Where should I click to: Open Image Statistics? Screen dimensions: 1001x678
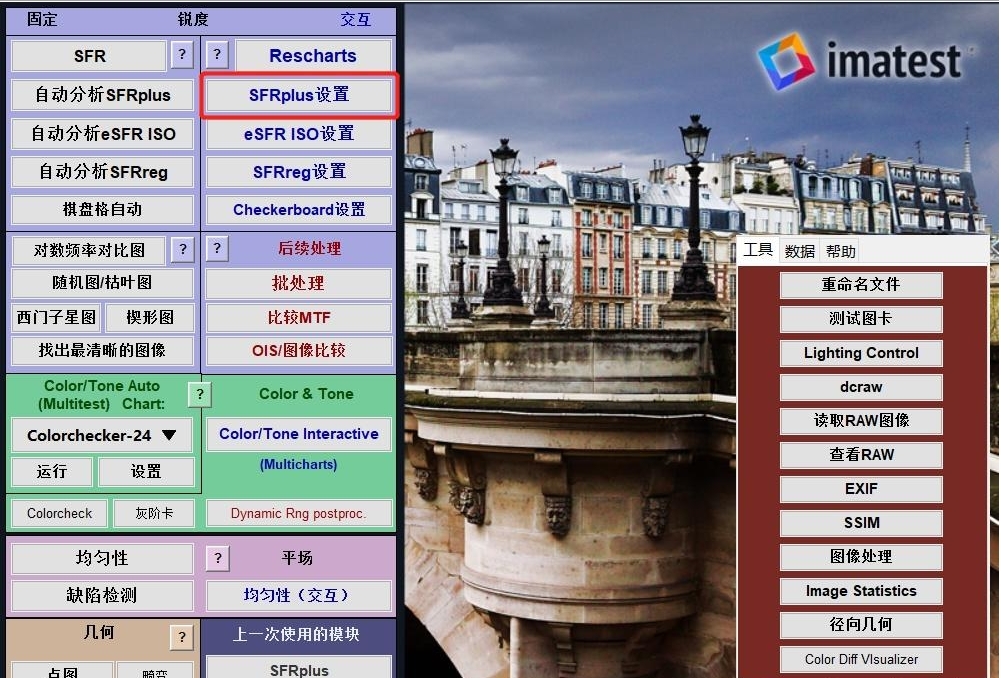click(x=861, y=591)
